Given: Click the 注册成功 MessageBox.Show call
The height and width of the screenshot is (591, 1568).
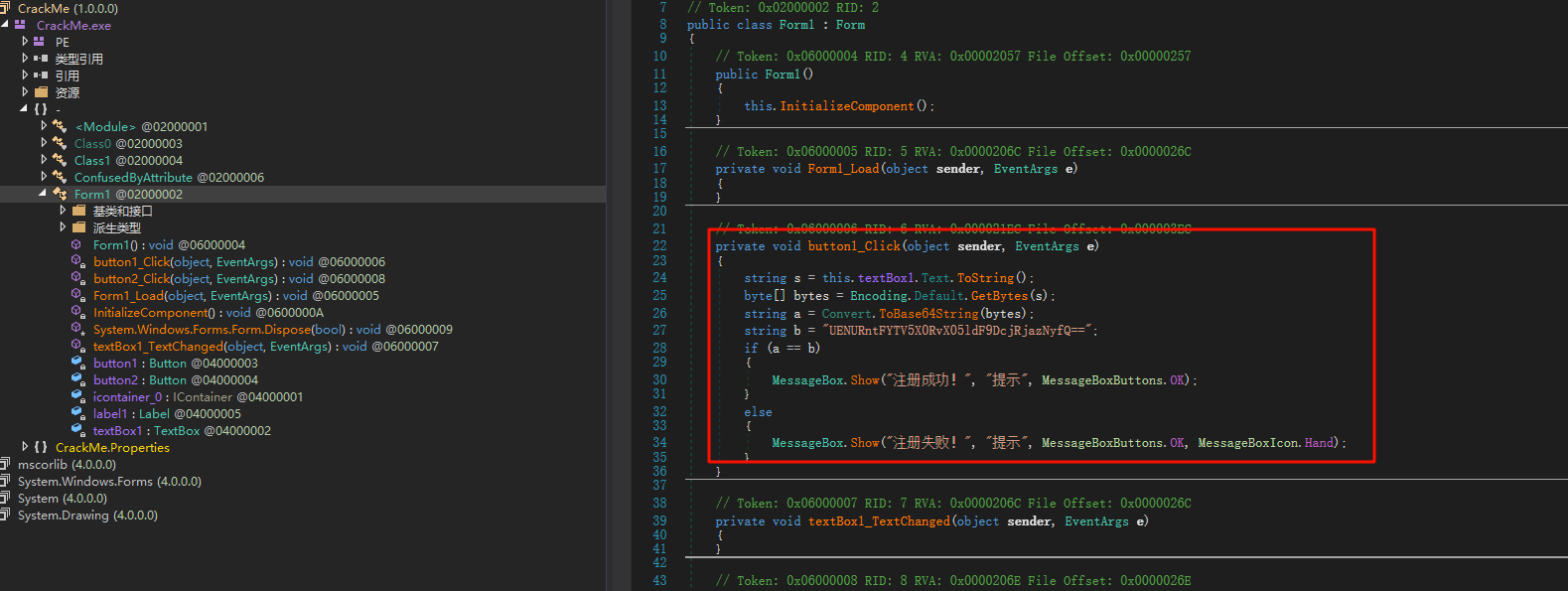Looking at the screenshot, I should click(984, 380).
